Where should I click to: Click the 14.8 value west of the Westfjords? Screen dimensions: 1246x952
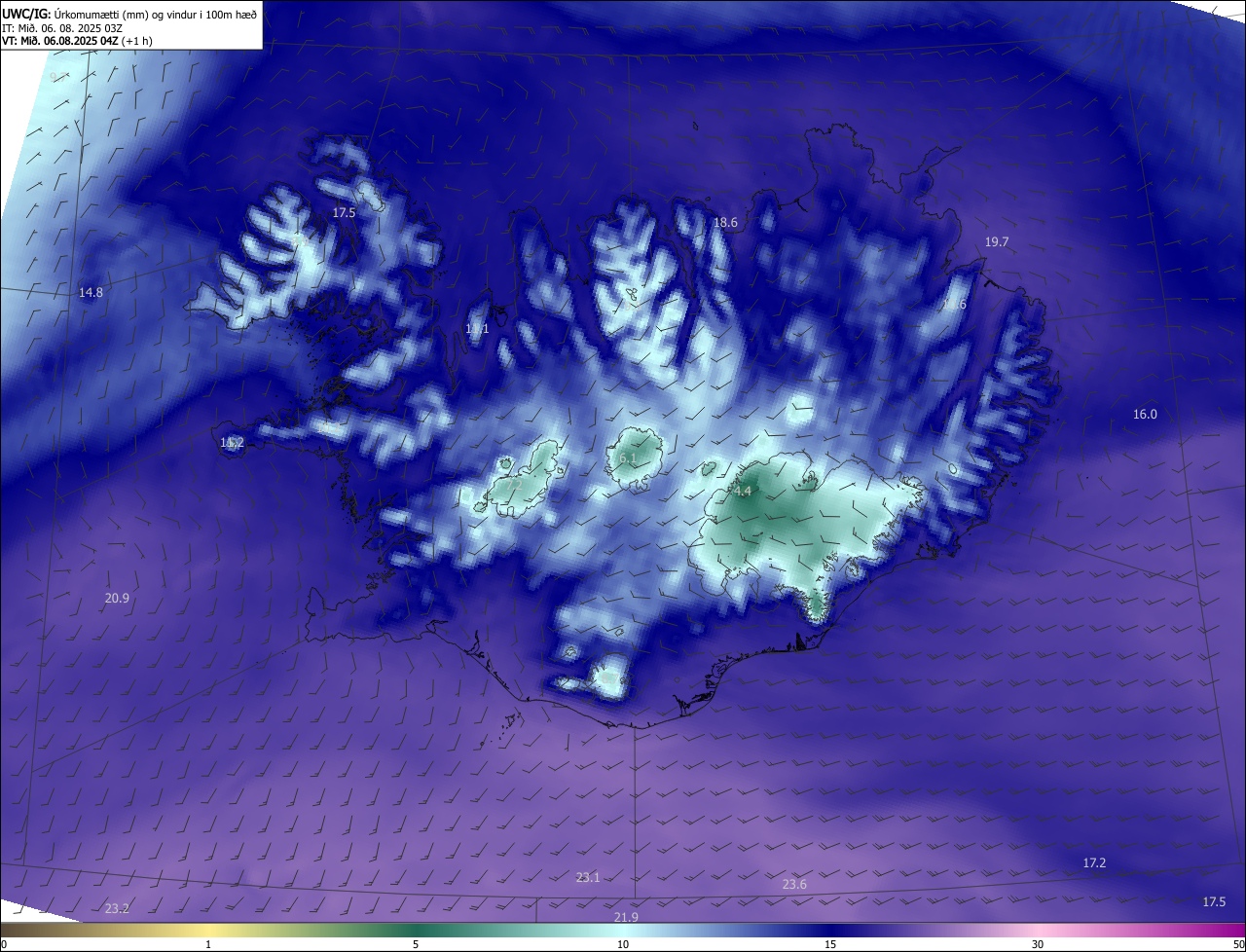[91, 292]
